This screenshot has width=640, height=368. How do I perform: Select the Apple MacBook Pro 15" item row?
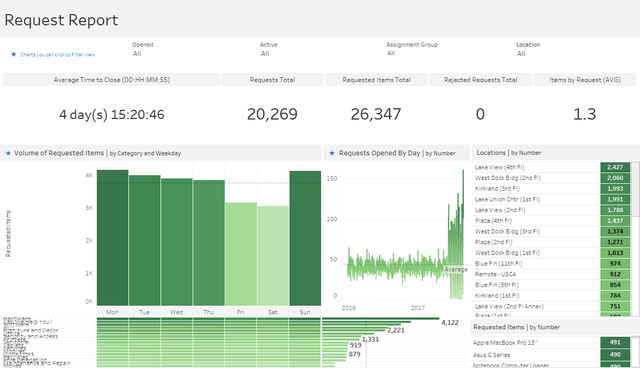click(x=552, y=342)
